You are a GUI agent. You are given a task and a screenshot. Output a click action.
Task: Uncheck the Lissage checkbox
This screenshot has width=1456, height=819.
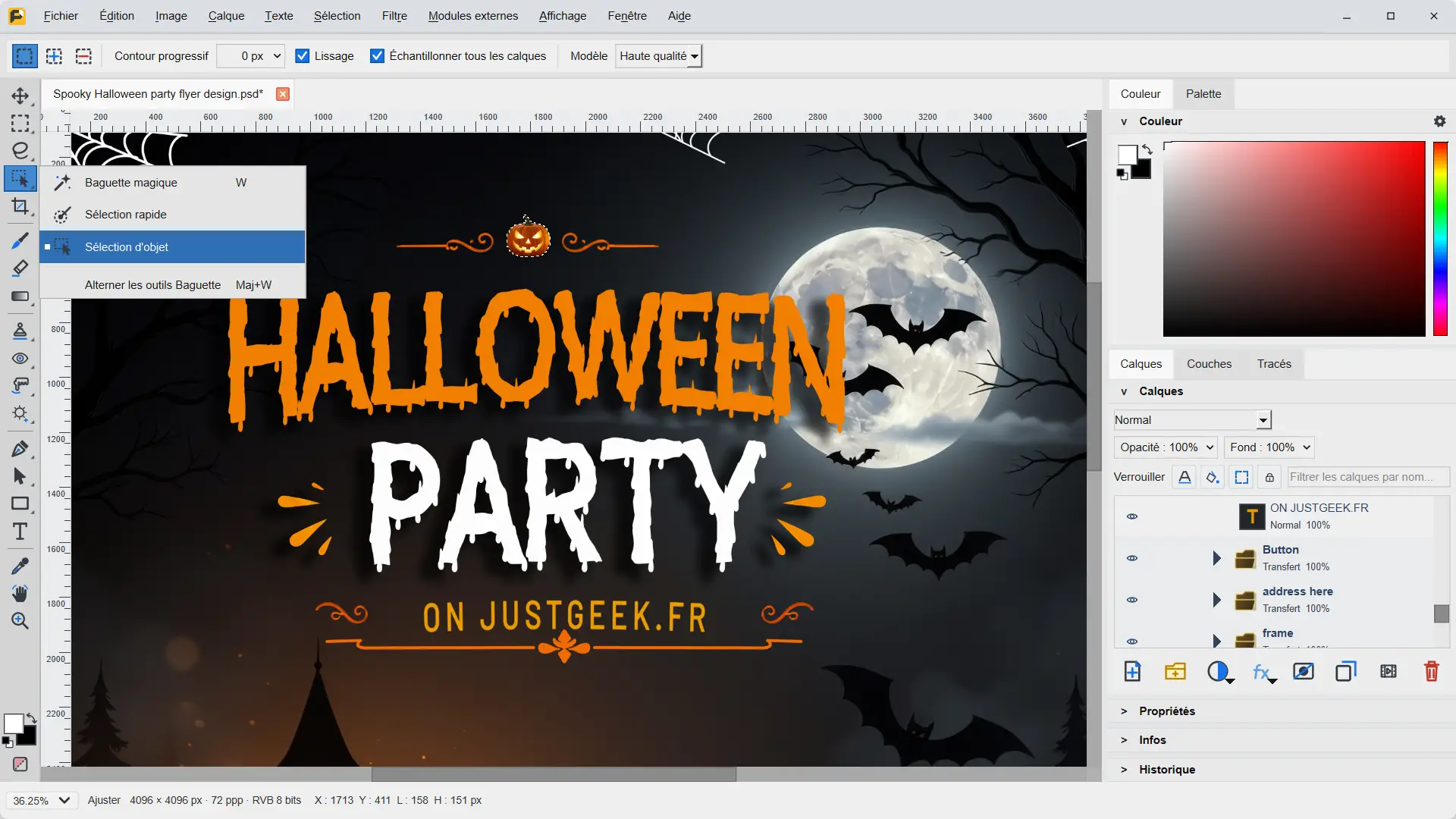302,56
